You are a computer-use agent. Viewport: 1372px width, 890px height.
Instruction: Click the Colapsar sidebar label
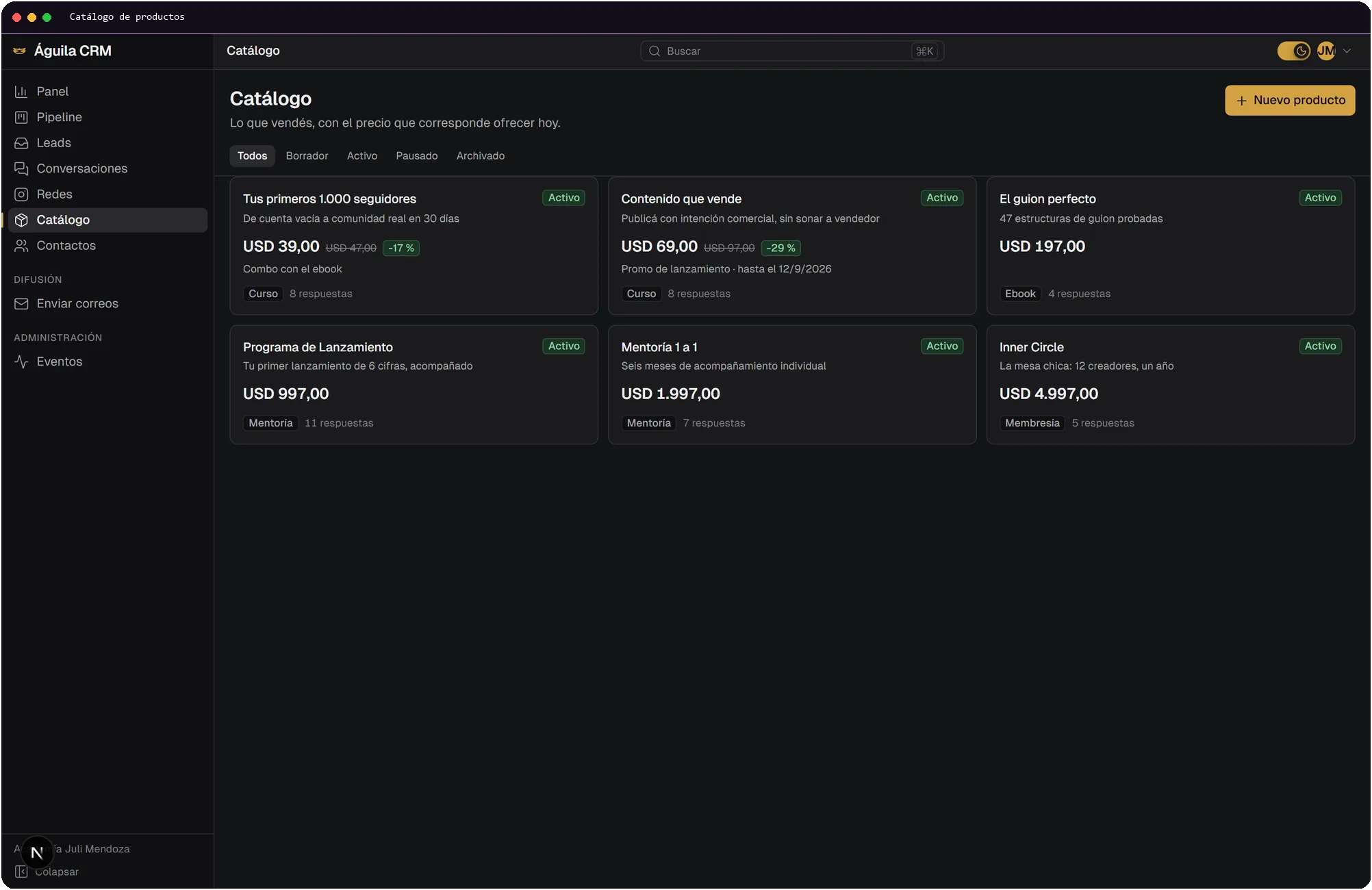tap(57, 872)
